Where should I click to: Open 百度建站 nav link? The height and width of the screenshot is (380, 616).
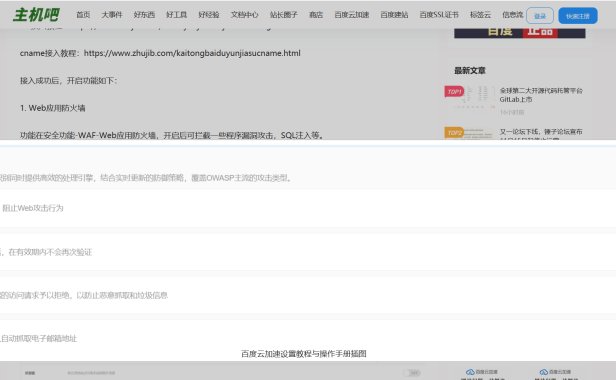(x=394, y=15)
